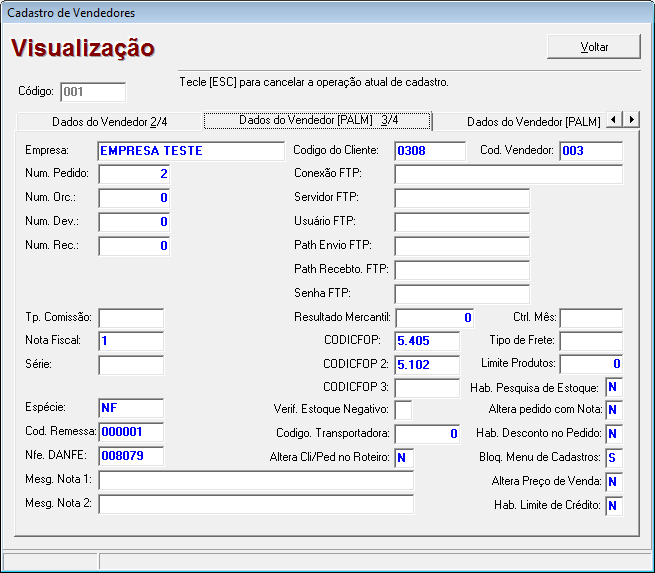The height and width of the screenshot is (573, 655).
Task: Click the Limite Produtos field
Action: [591, 364]
